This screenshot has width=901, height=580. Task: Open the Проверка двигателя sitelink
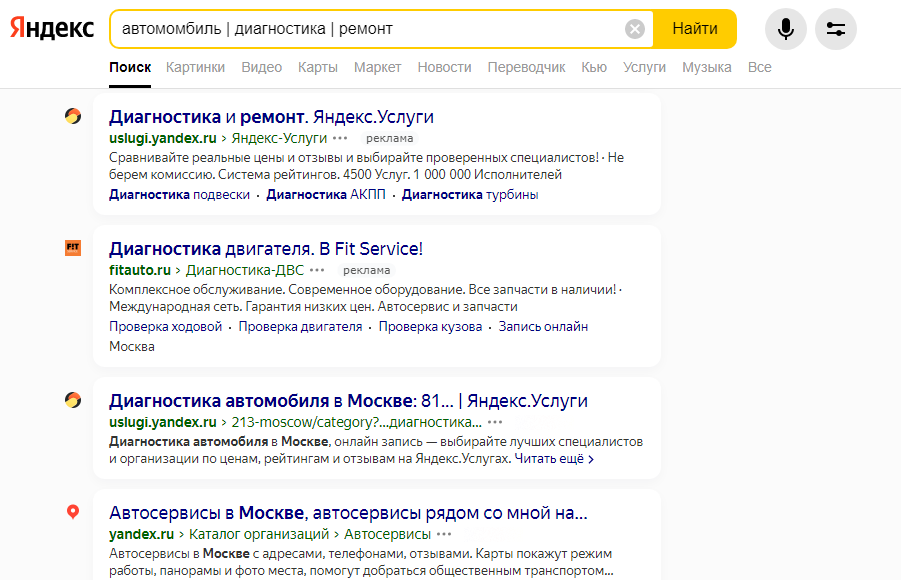point(300,327)
